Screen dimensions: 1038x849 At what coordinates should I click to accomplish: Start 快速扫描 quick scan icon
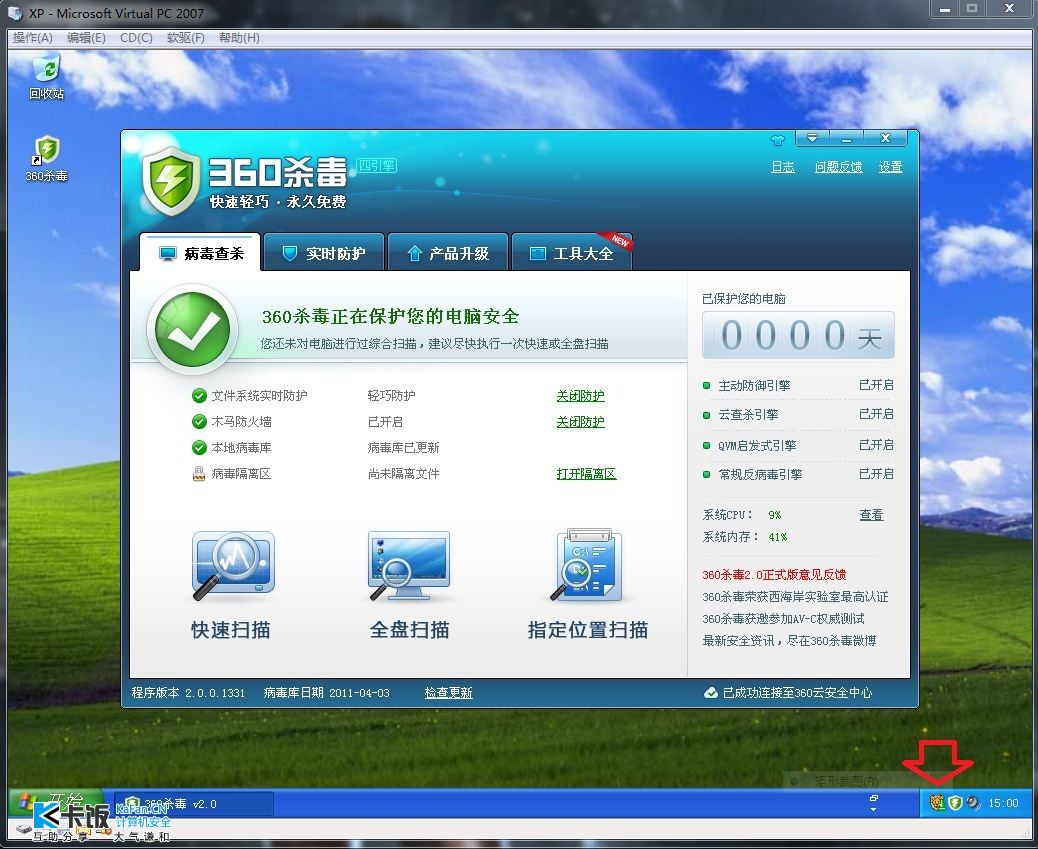(x=233, y=565)
